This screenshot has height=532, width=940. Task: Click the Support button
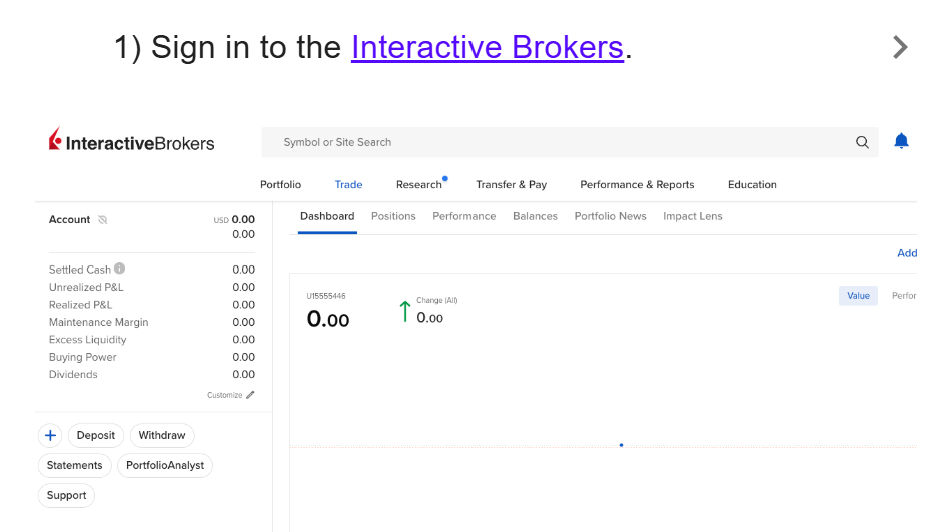[x=67, y=495]
